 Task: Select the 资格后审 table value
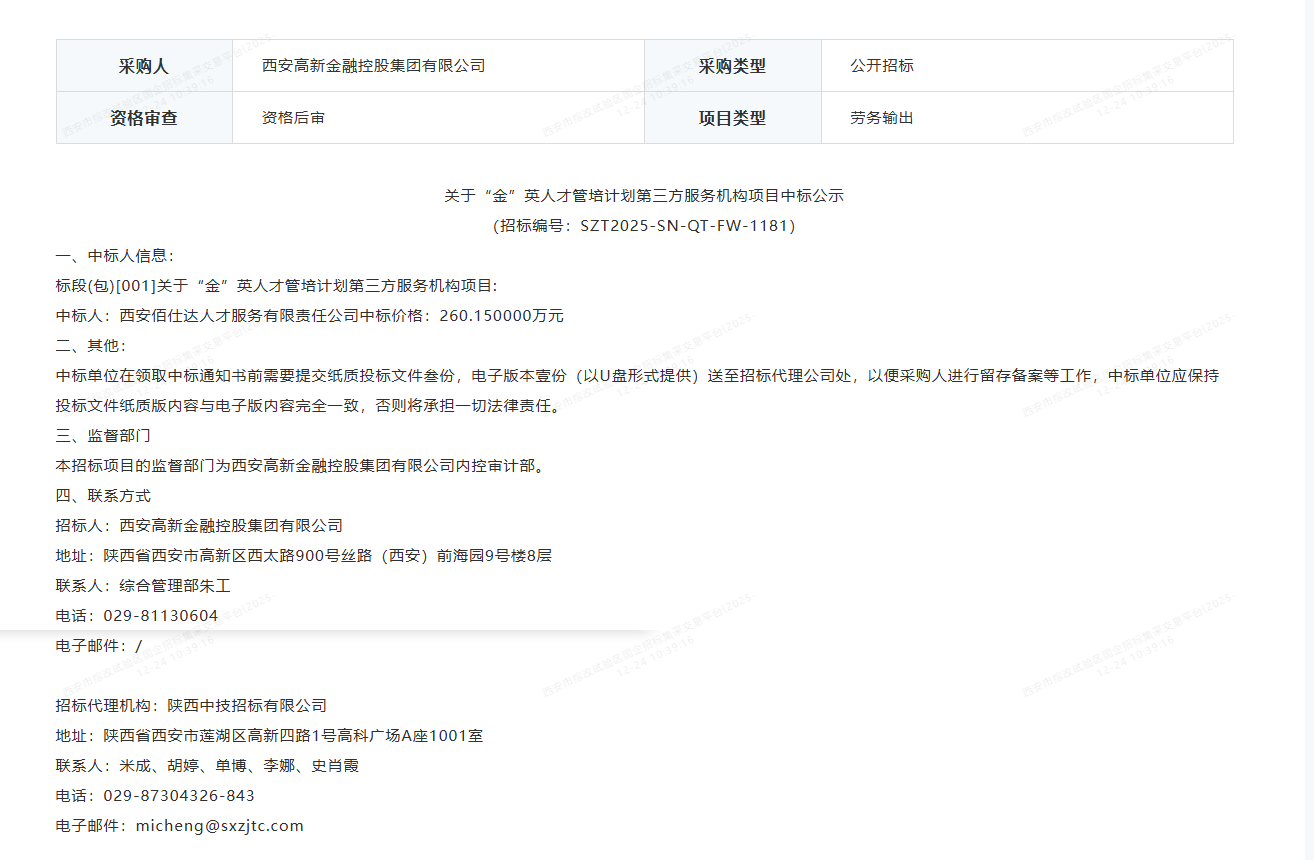[293, 118]
